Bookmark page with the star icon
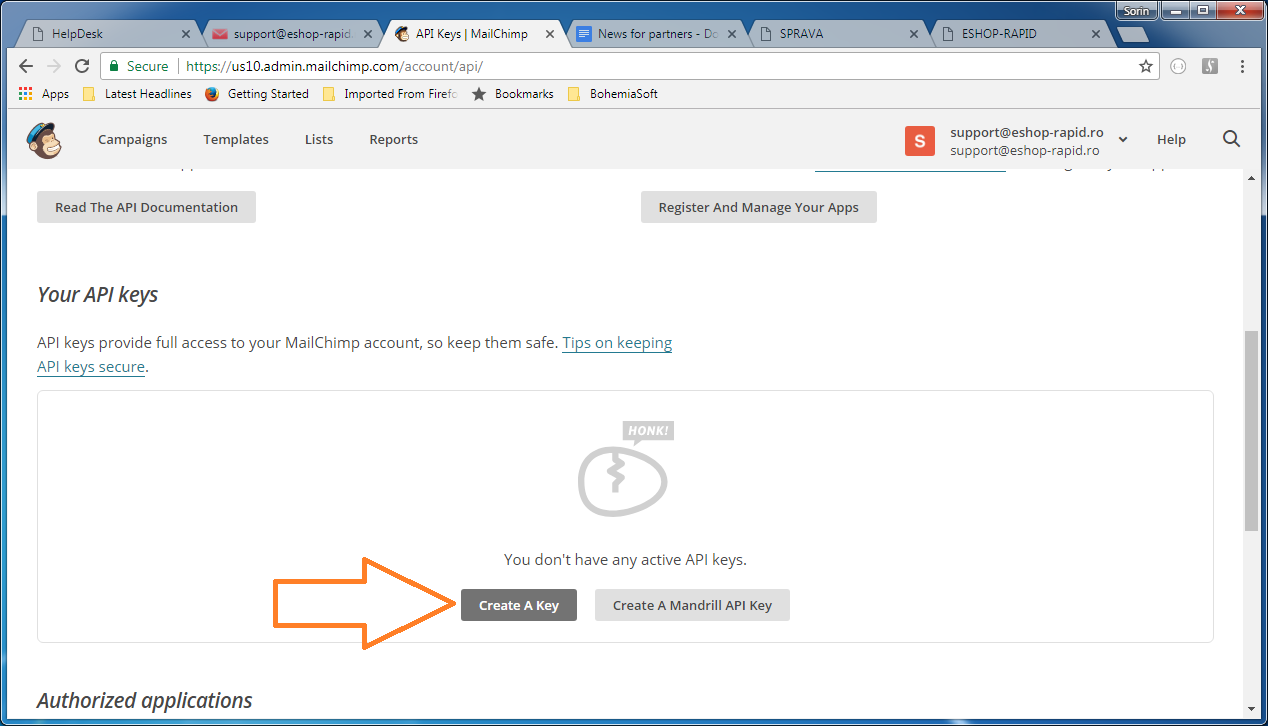The height and width of the screenshot is (726, 1268). 1145,66
